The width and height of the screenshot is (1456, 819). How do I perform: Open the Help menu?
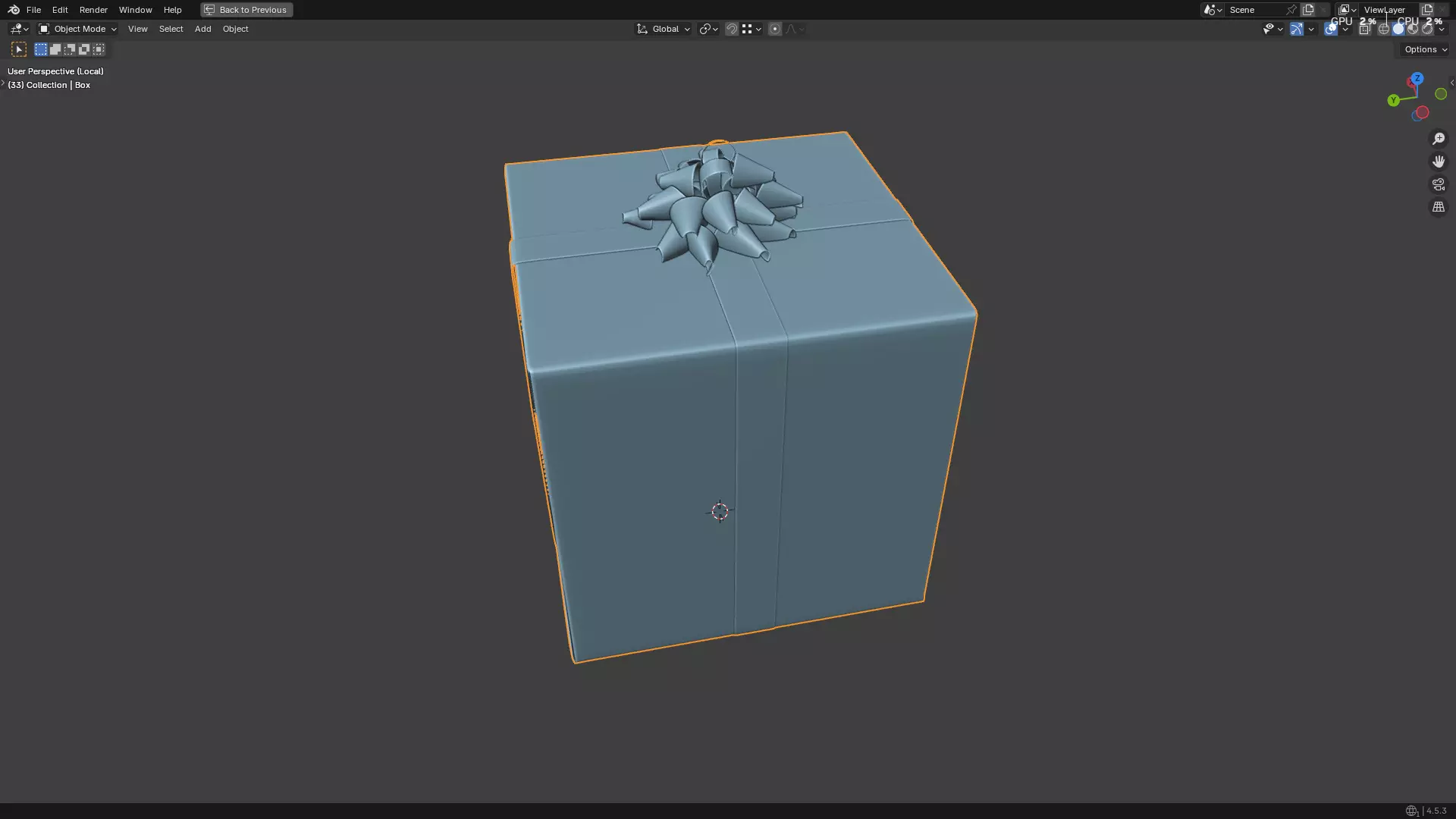tap(172, 10)
